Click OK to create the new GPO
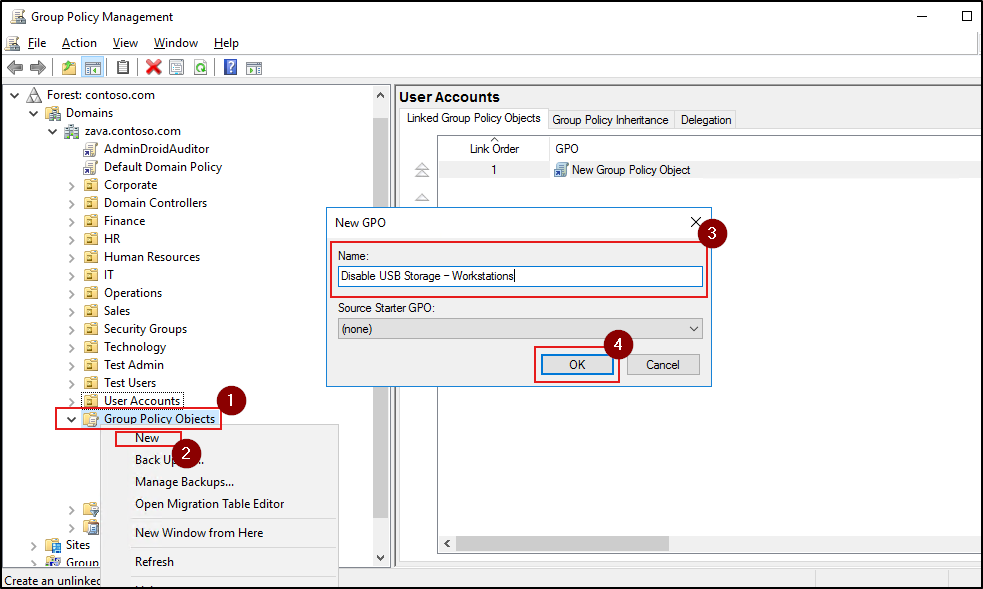This screenshot has width=983, height=589. 575,364
